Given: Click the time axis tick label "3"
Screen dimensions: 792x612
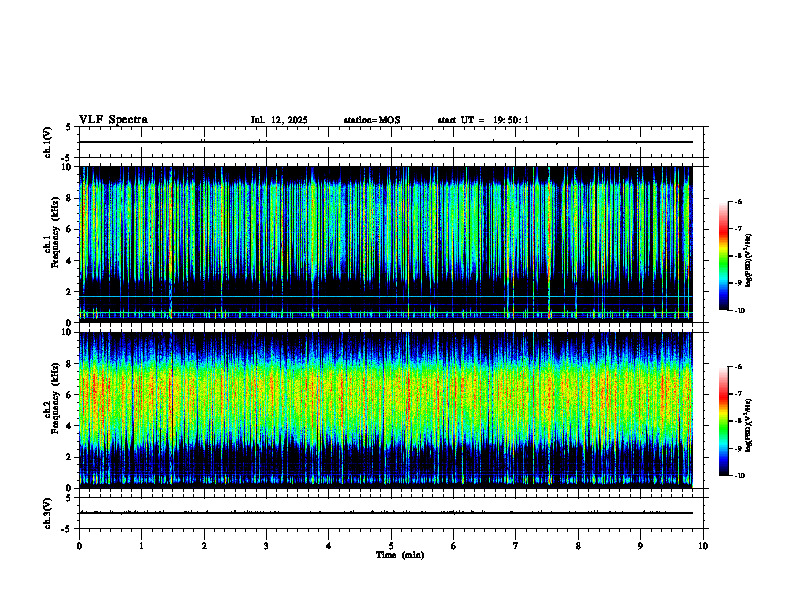Looking at the screenshot, I should coord(266,546).
